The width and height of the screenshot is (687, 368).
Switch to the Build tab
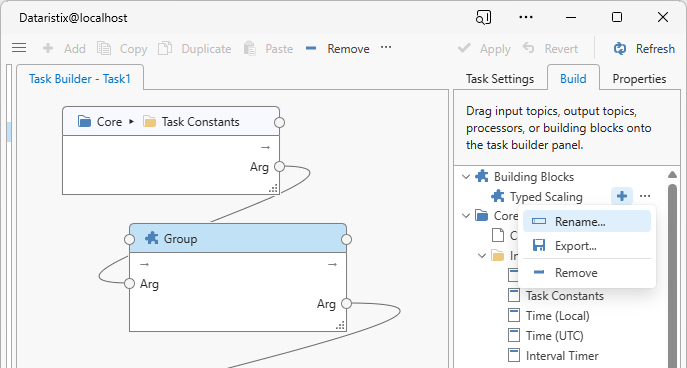click(573, 78)
